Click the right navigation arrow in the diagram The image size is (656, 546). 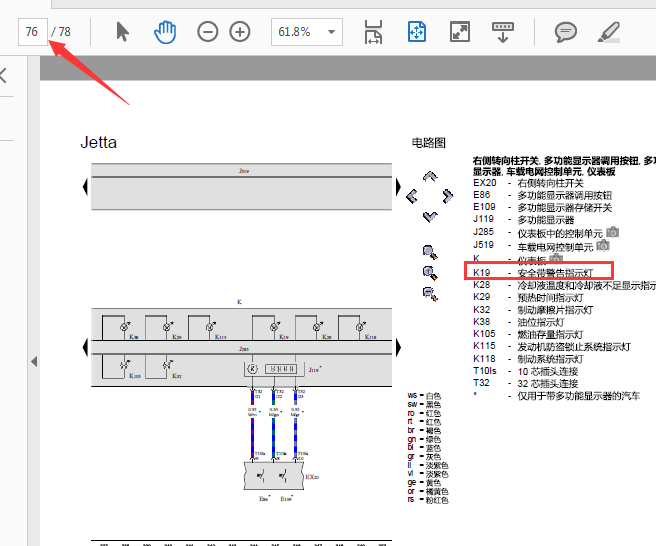pyautogui.click(x=448, y=196)
